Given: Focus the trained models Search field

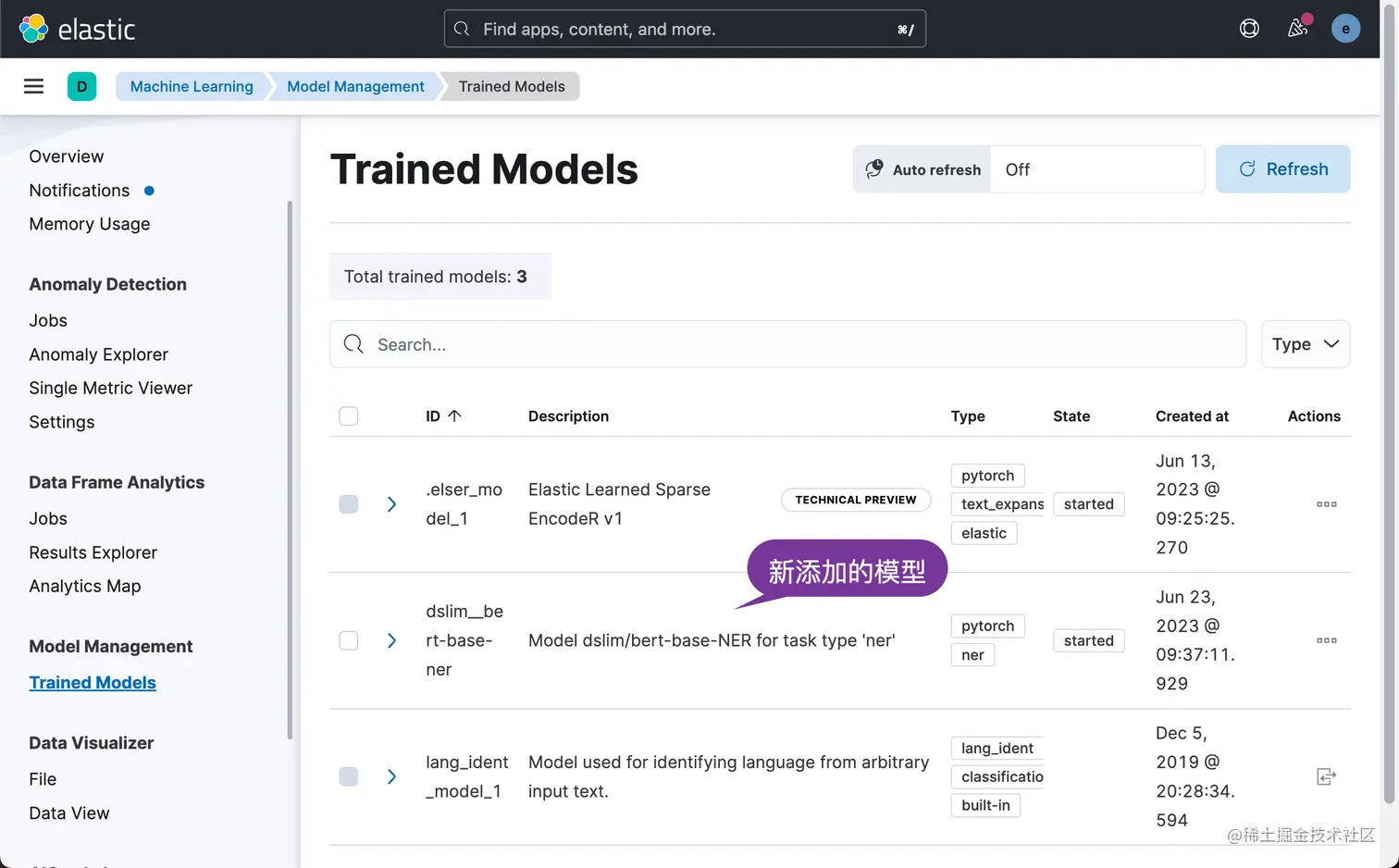Looking at the screenshot, I should click(x=788, y=344).
